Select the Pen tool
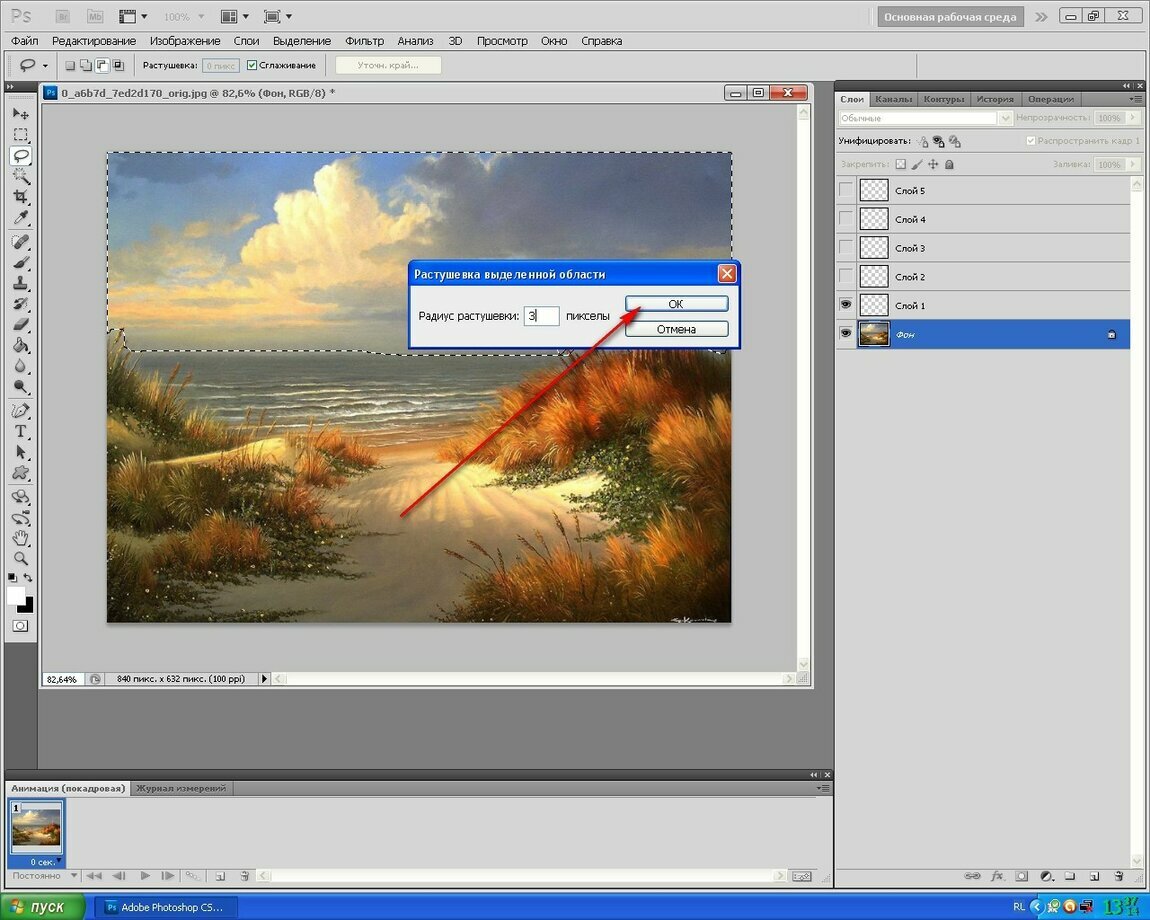Image resolution: width=1150 pixels, height=920 pixels. [x=21, y=411]
